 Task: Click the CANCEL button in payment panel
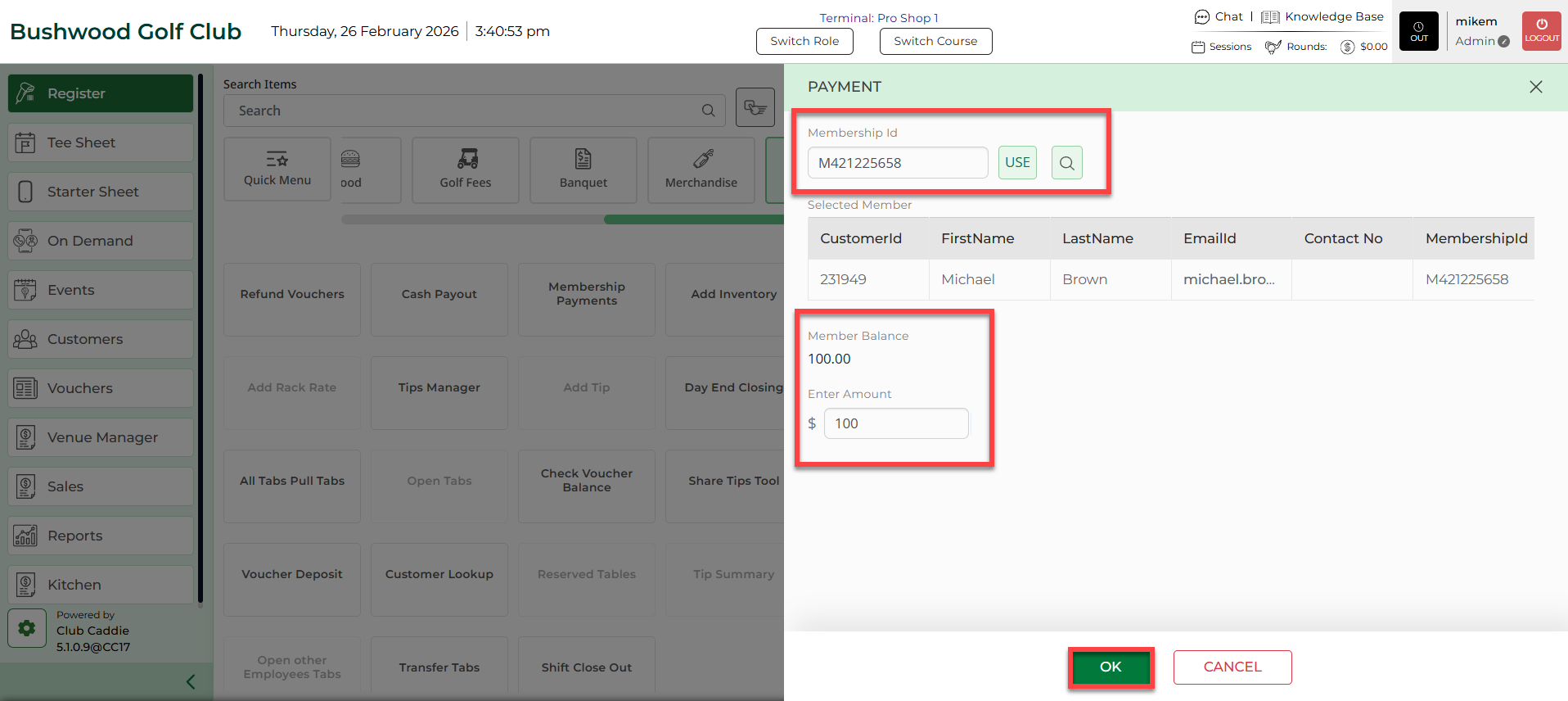point(1232,667)
